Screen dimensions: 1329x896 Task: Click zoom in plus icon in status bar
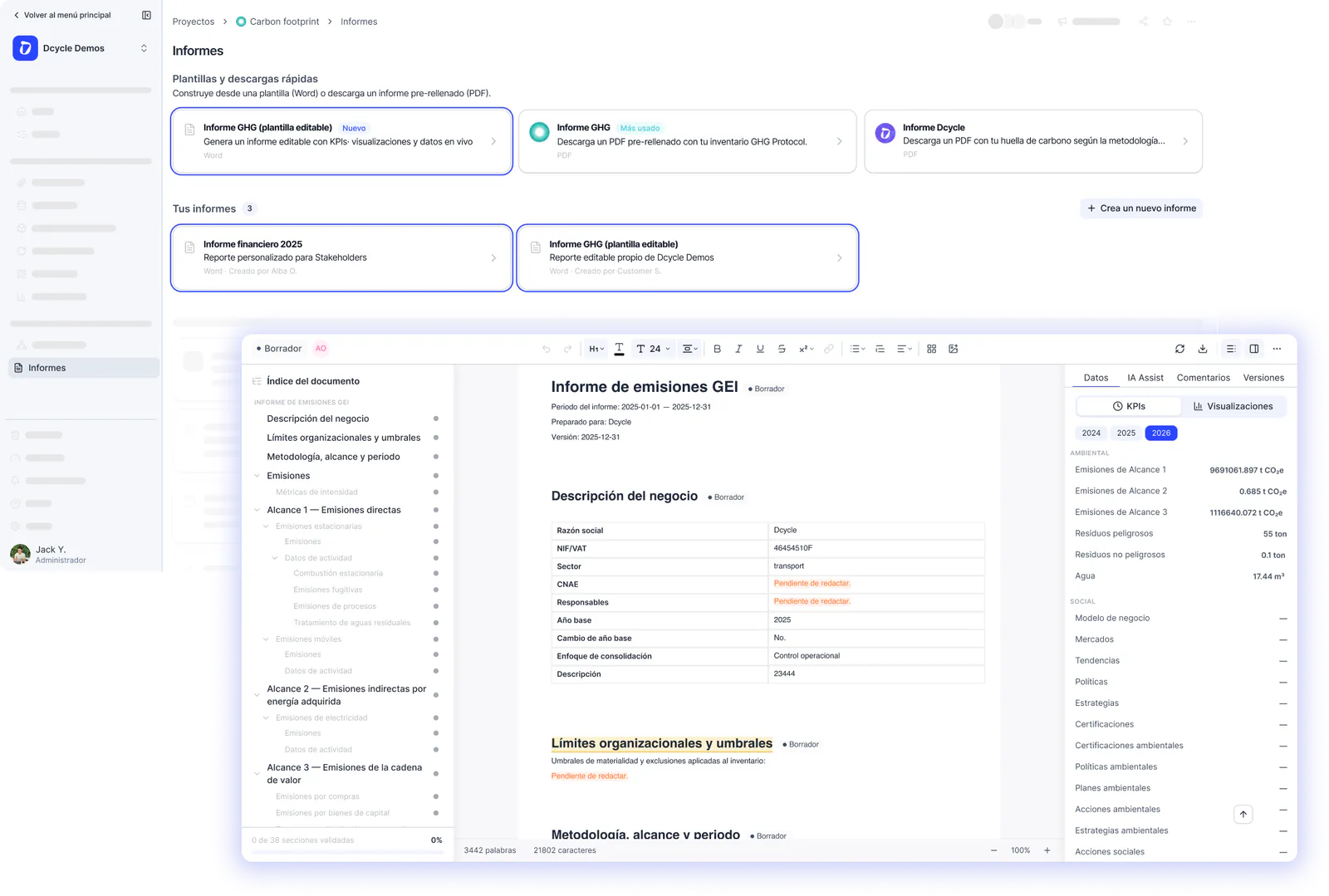(1047, 850)
